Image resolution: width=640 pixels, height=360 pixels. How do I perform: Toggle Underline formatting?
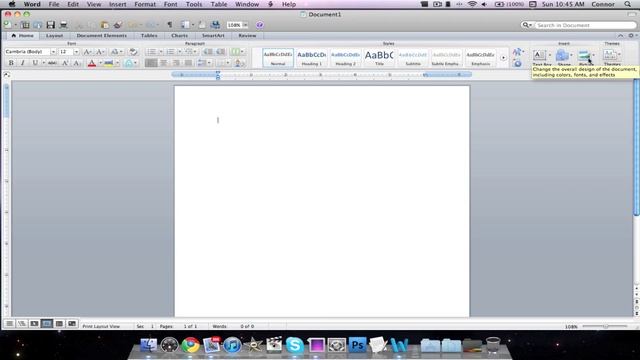35,63
